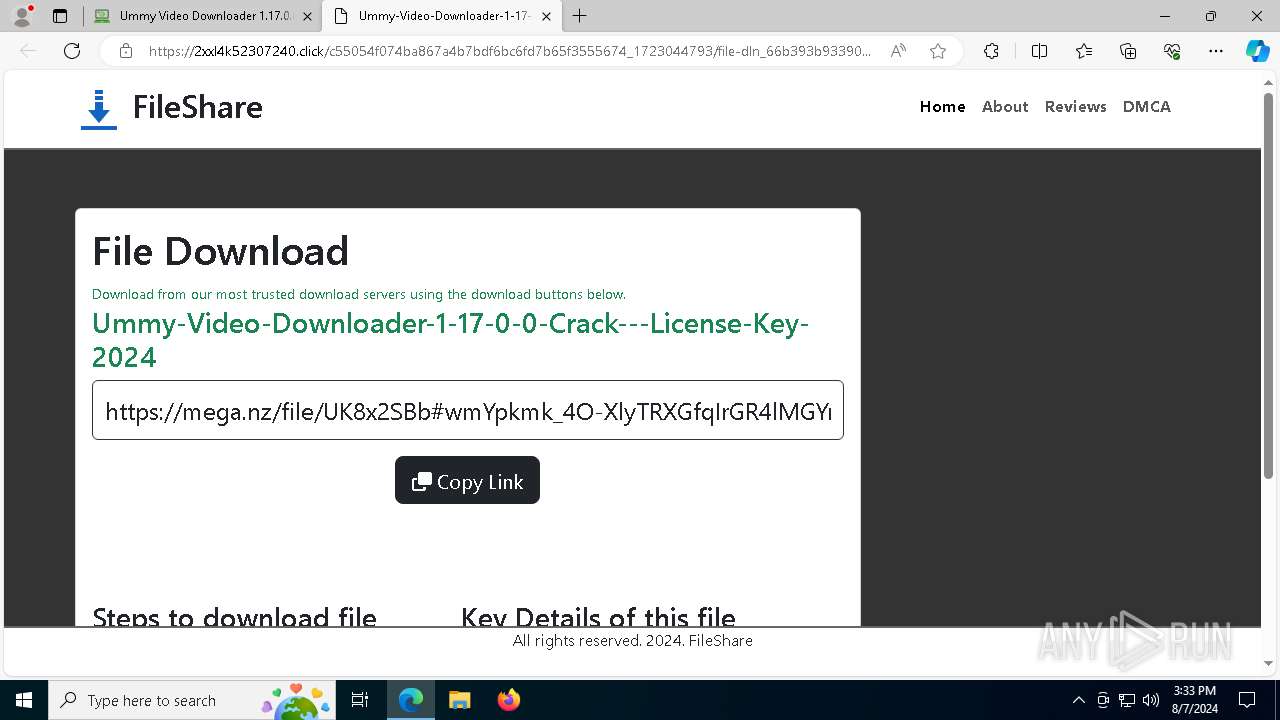This screenshot has height=720, width=1280.
Task: Open a new browser tab
Action: click(x=580, y=16)
